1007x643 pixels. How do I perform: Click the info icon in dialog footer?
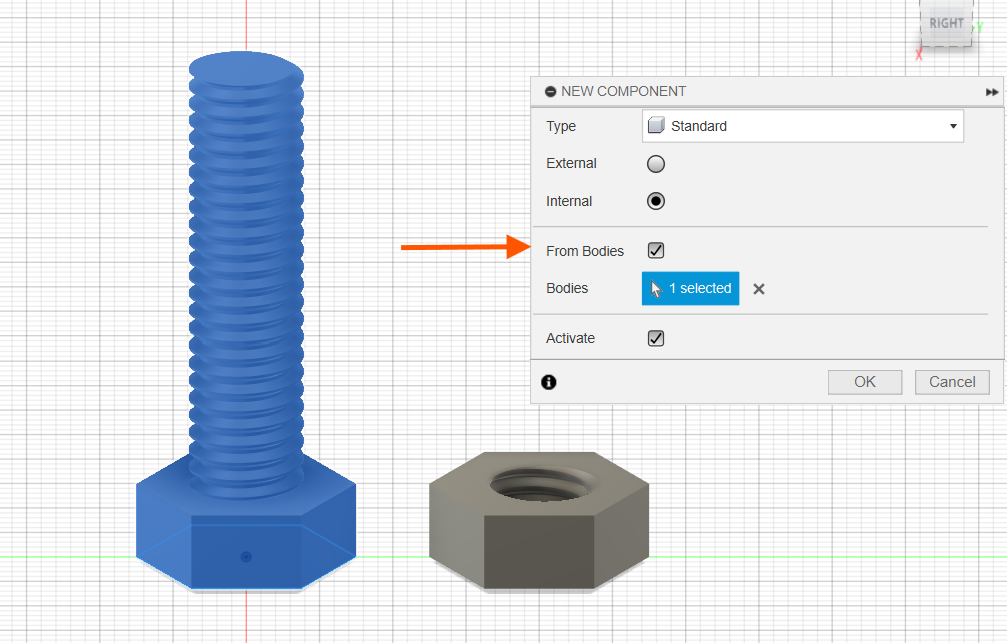click(548, 382)
